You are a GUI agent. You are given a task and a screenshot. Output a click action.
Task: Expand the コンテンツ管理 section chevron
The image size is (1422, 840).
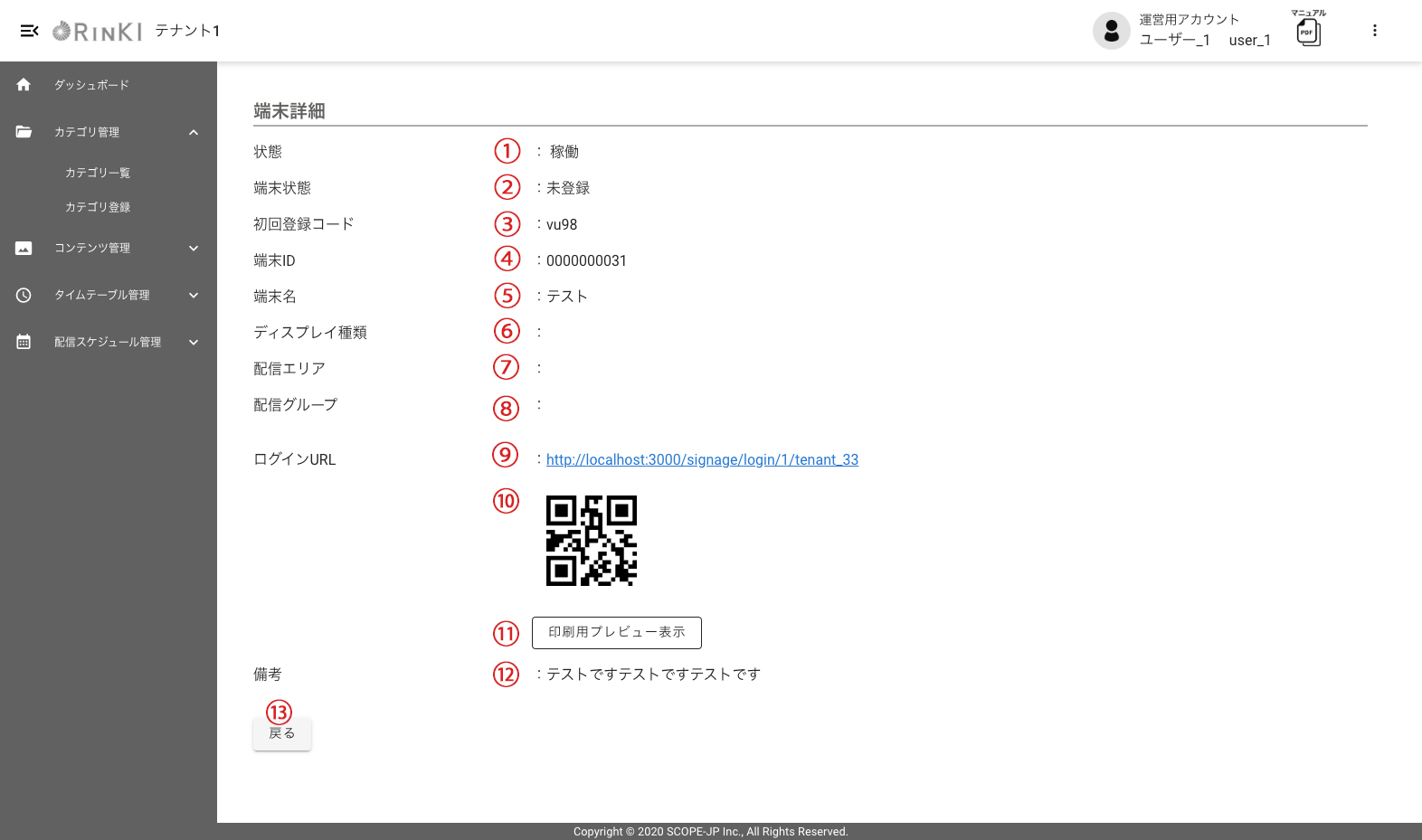pos(194,248)
